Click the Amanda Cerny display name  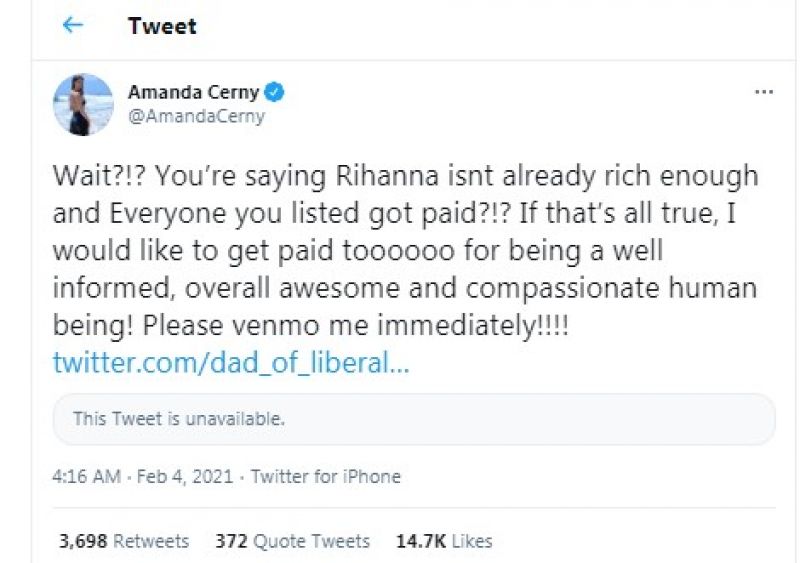point(193,92)
